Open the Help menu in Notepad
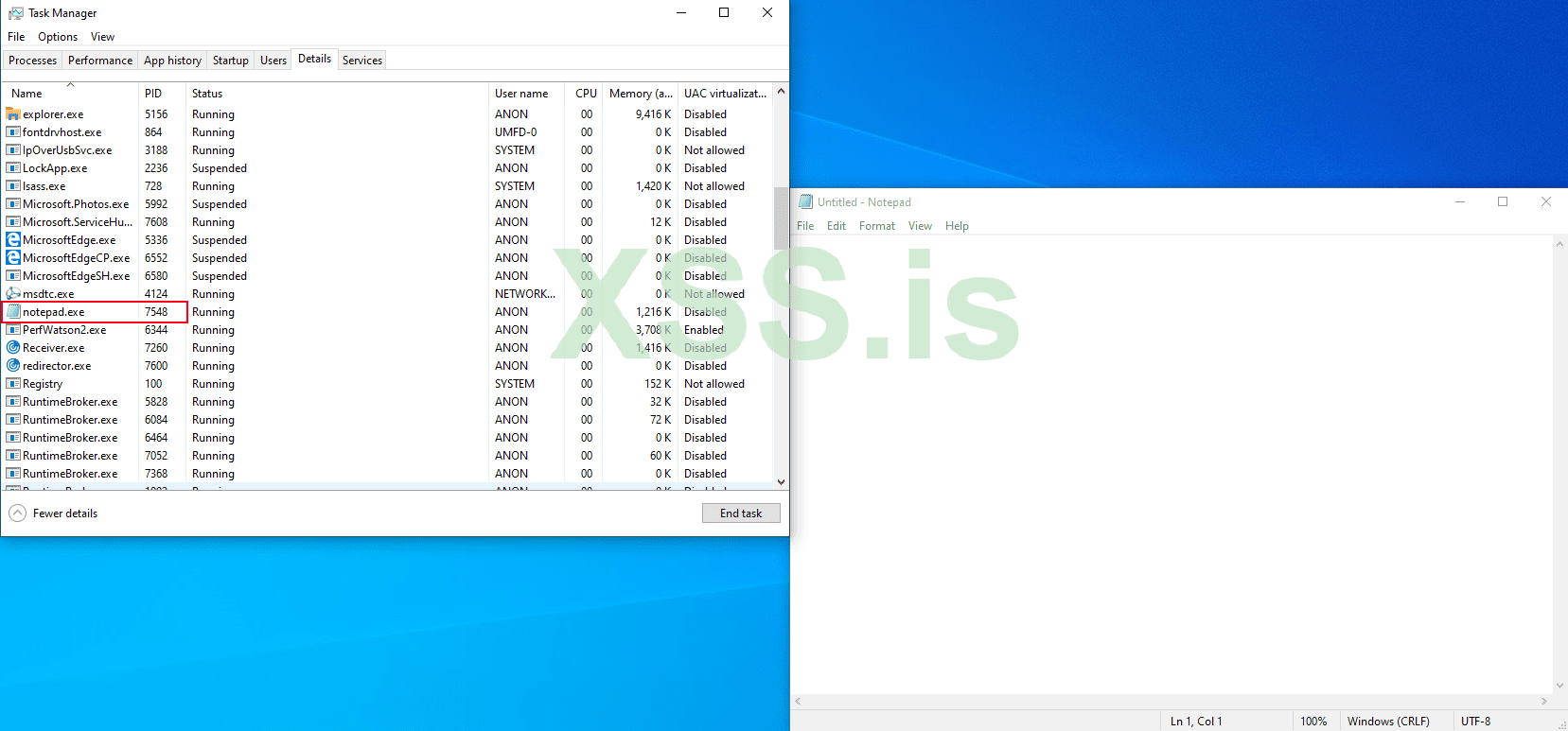 click(x=957, y=226)
